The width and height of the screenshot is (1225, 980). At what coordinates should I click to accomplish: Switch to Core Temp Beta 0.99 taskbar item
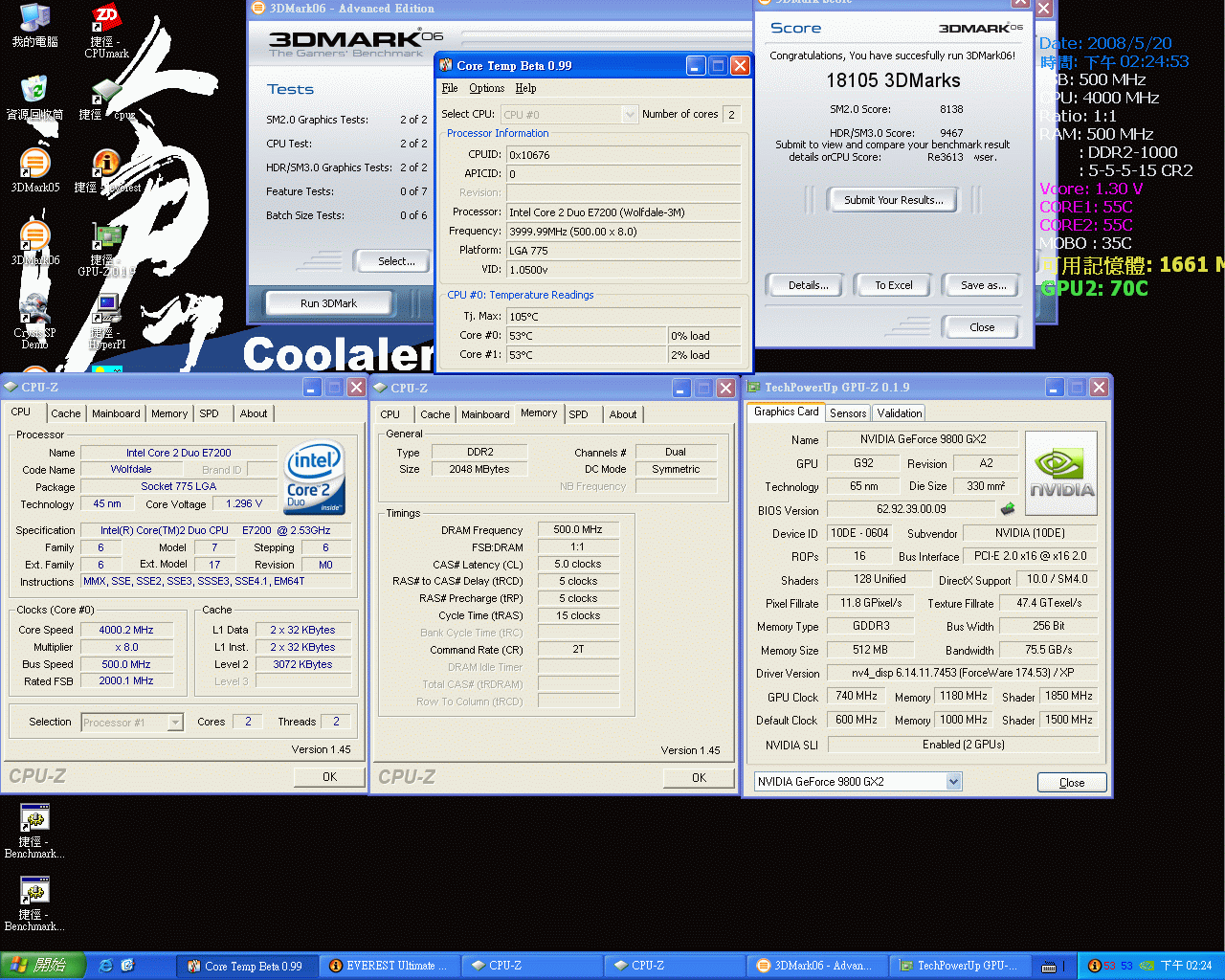[x=246, y=966]
